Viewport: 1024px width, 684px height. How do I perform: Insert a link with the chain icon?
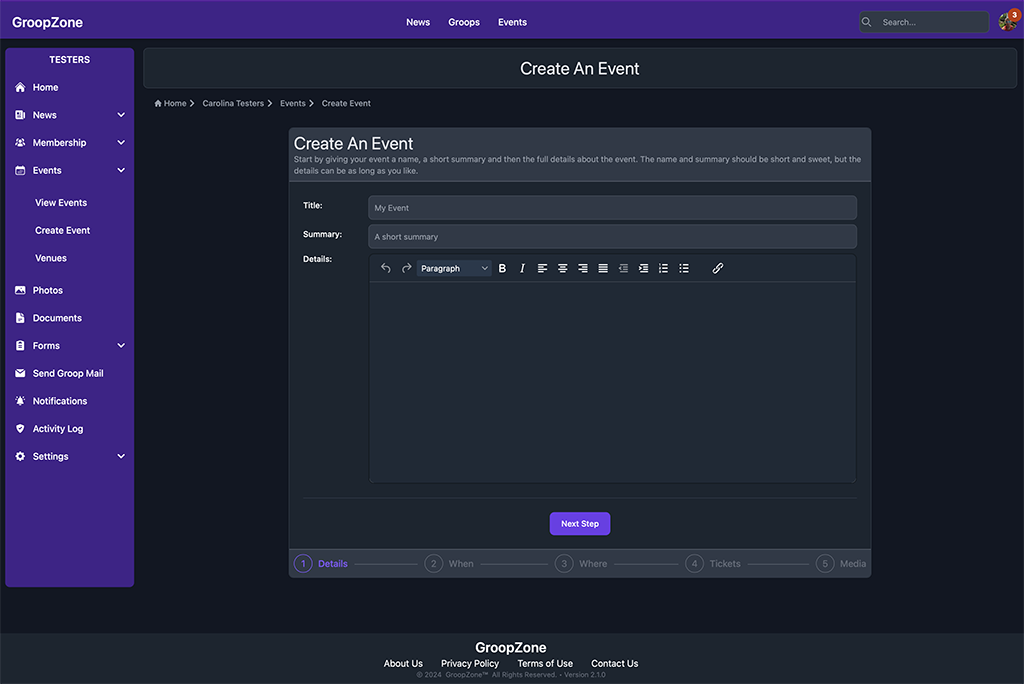coord(718,269)
